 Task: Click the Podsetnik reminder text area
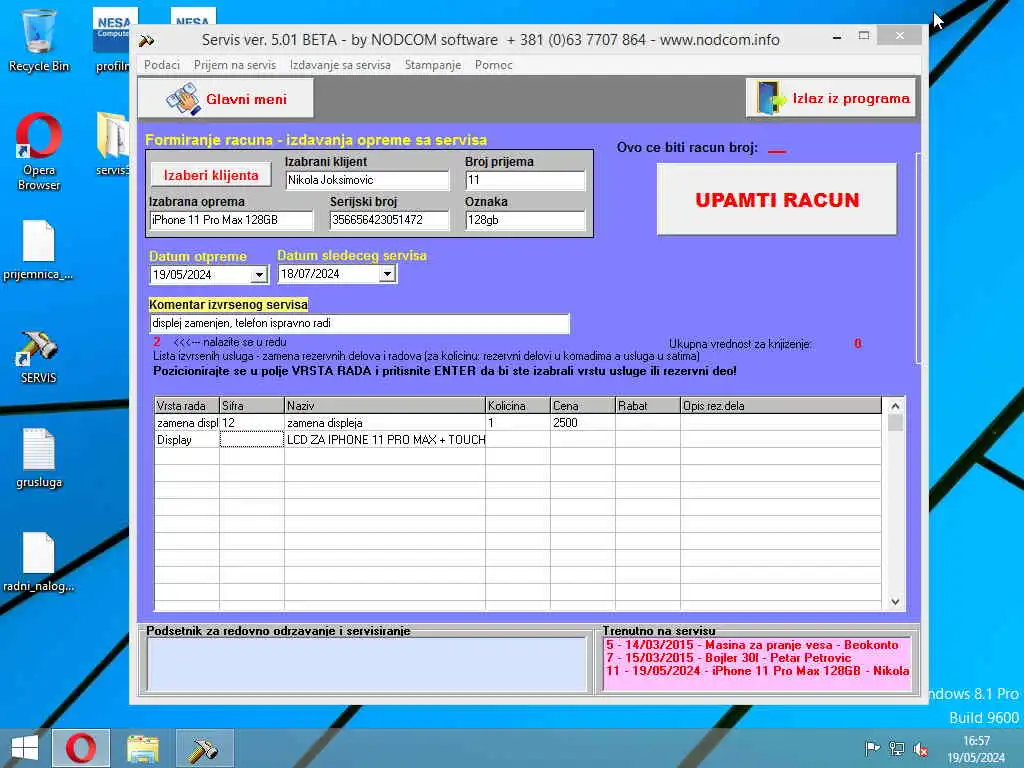point(366,664)
